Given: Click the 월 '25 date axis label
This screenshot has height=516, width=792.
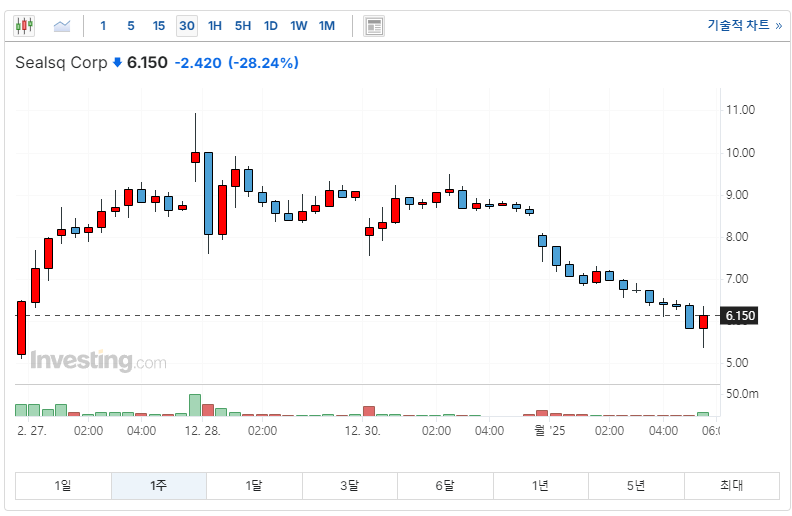Looking at the screenshot, I should 550,431.
